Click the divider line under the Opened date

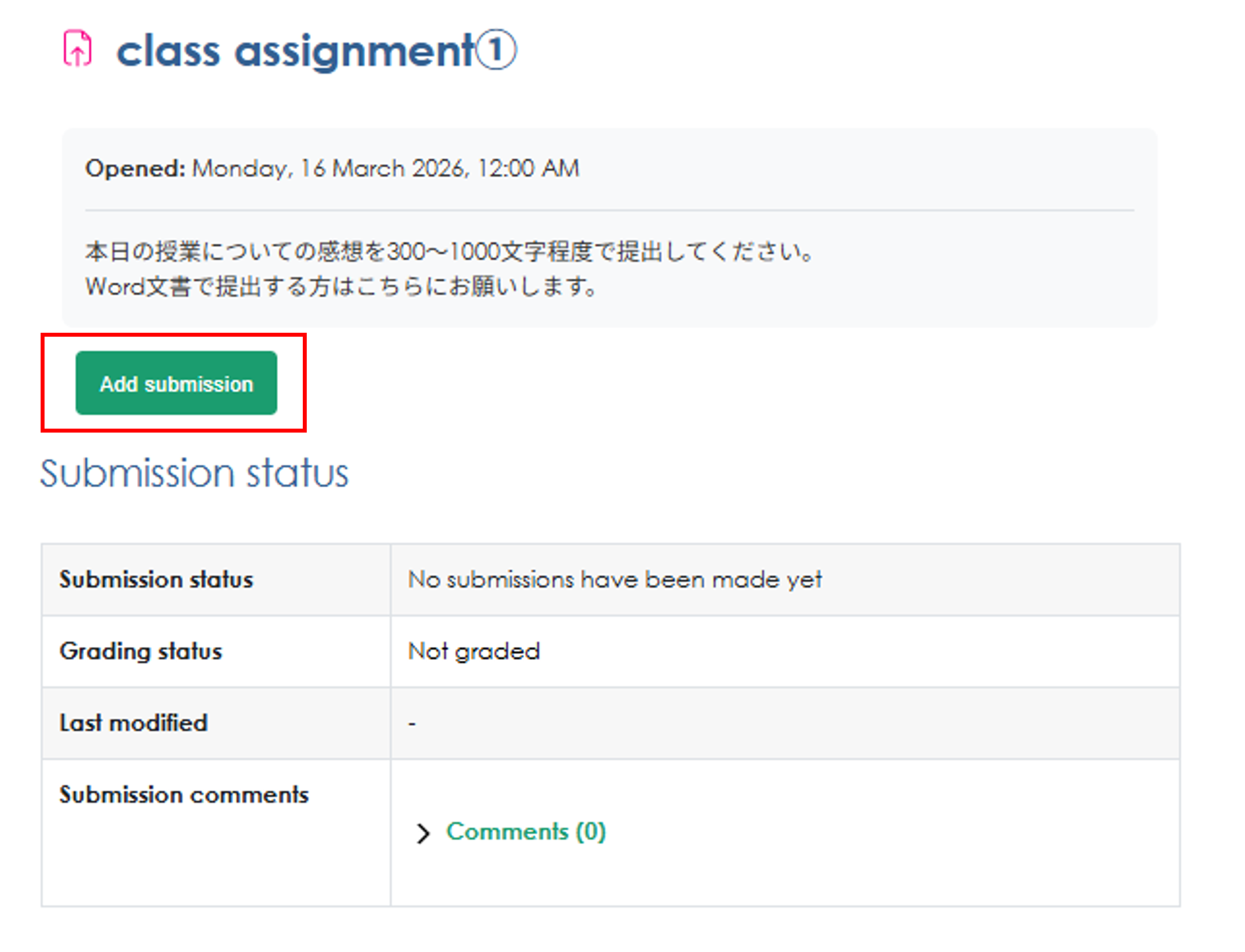click(x=609, y=210)
